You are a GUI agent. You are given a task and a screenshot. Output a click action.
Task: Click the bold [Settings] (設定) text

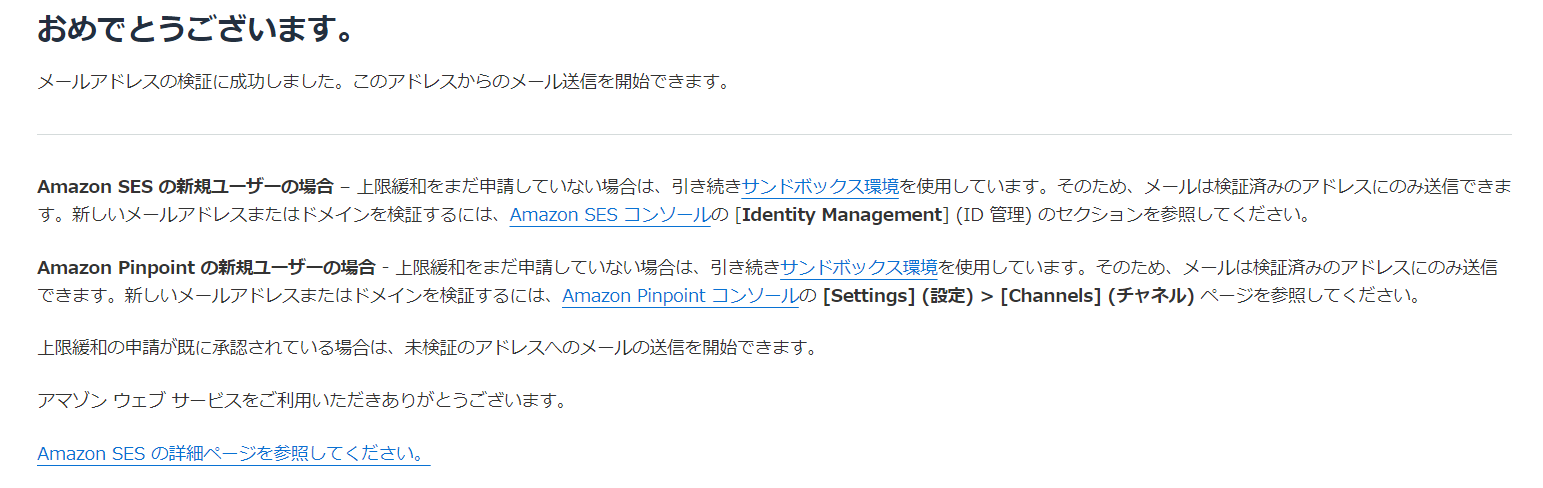click(892, 296)
